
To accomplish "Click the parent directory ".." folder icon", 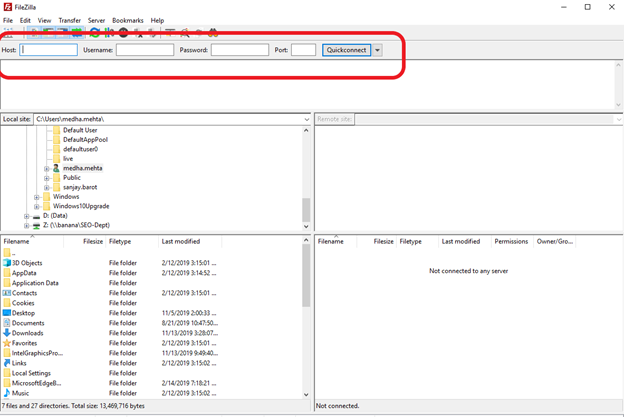I will pyautogui.click(x=7, y=252).
